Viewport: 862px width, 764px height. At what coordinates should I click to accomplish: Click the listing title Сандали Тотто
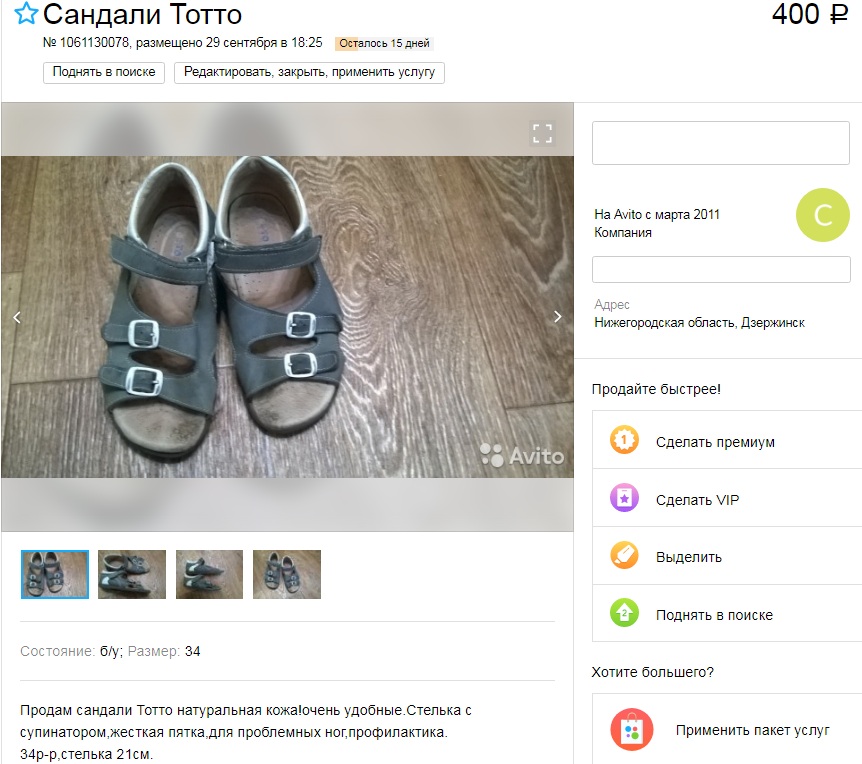point(142,14)
